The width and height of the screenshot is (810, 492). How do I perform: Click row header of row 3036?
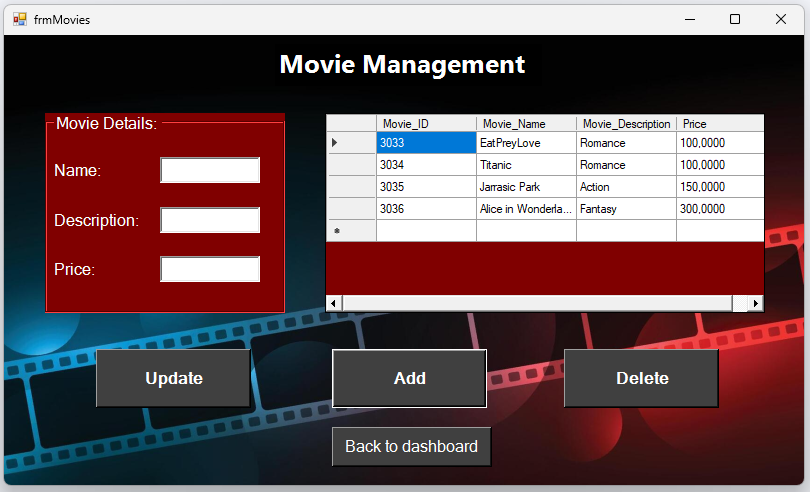coord(351,209)
